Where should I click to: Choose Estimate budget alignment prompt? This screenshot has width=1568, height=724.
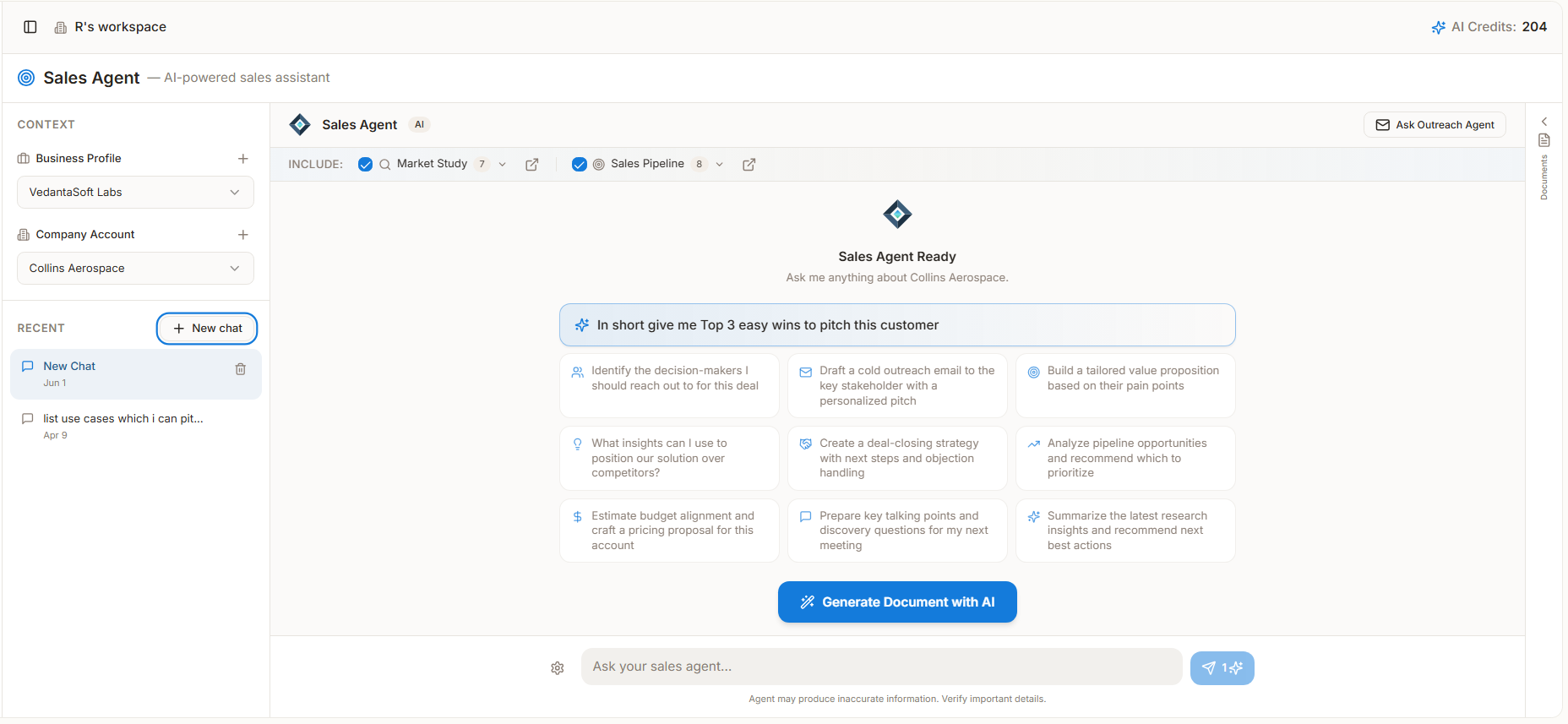tap(669, 531)
